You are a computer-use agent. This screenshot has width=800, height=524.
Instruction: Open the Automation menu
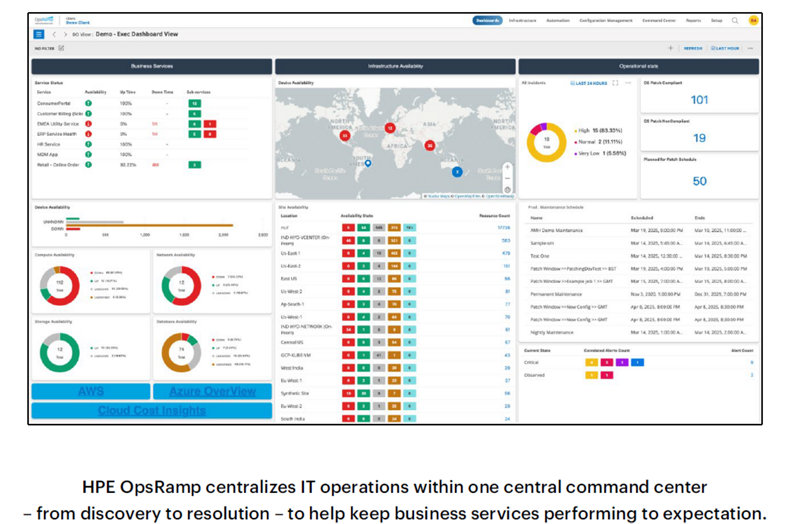[558, 20]
